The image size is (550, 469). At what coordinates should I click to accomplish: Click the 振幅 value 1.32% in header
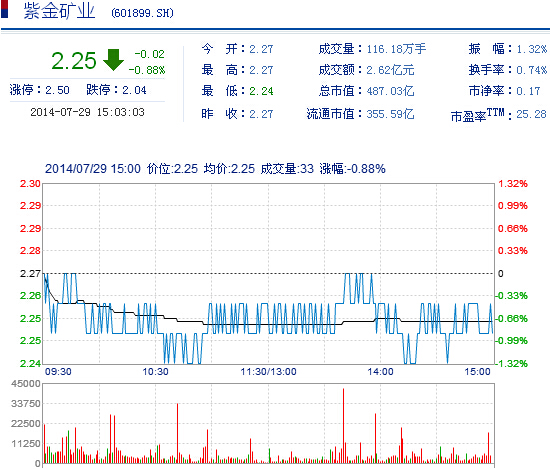531,49
